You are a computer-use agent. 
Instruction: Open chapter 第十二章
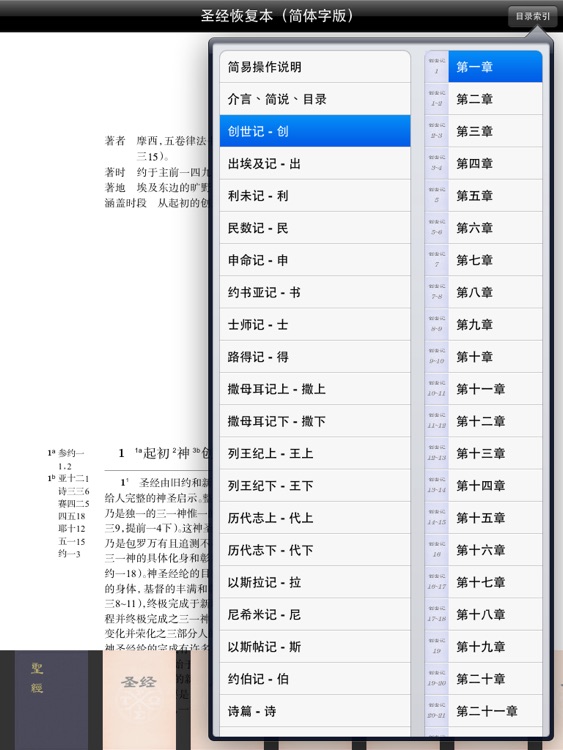point(495,421)
